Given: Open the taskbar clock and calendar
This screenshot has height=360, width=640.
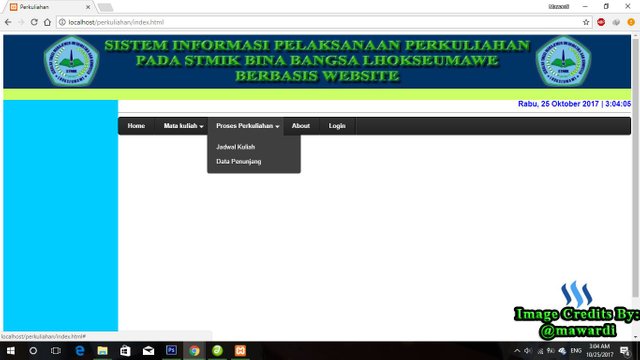Looking at the screenshot, I should 600,351.
